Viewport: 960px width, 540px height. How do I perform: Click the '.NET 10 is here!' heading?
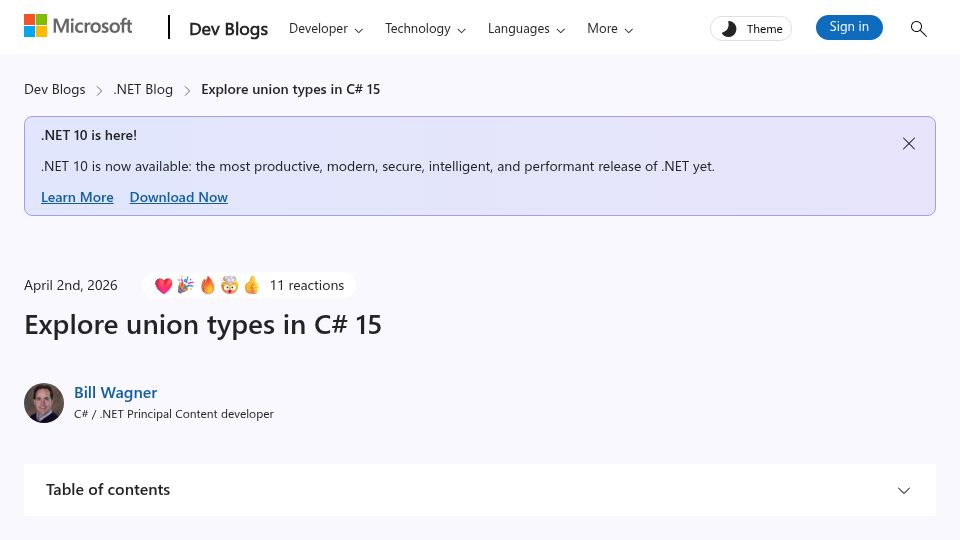coord(89,135)
